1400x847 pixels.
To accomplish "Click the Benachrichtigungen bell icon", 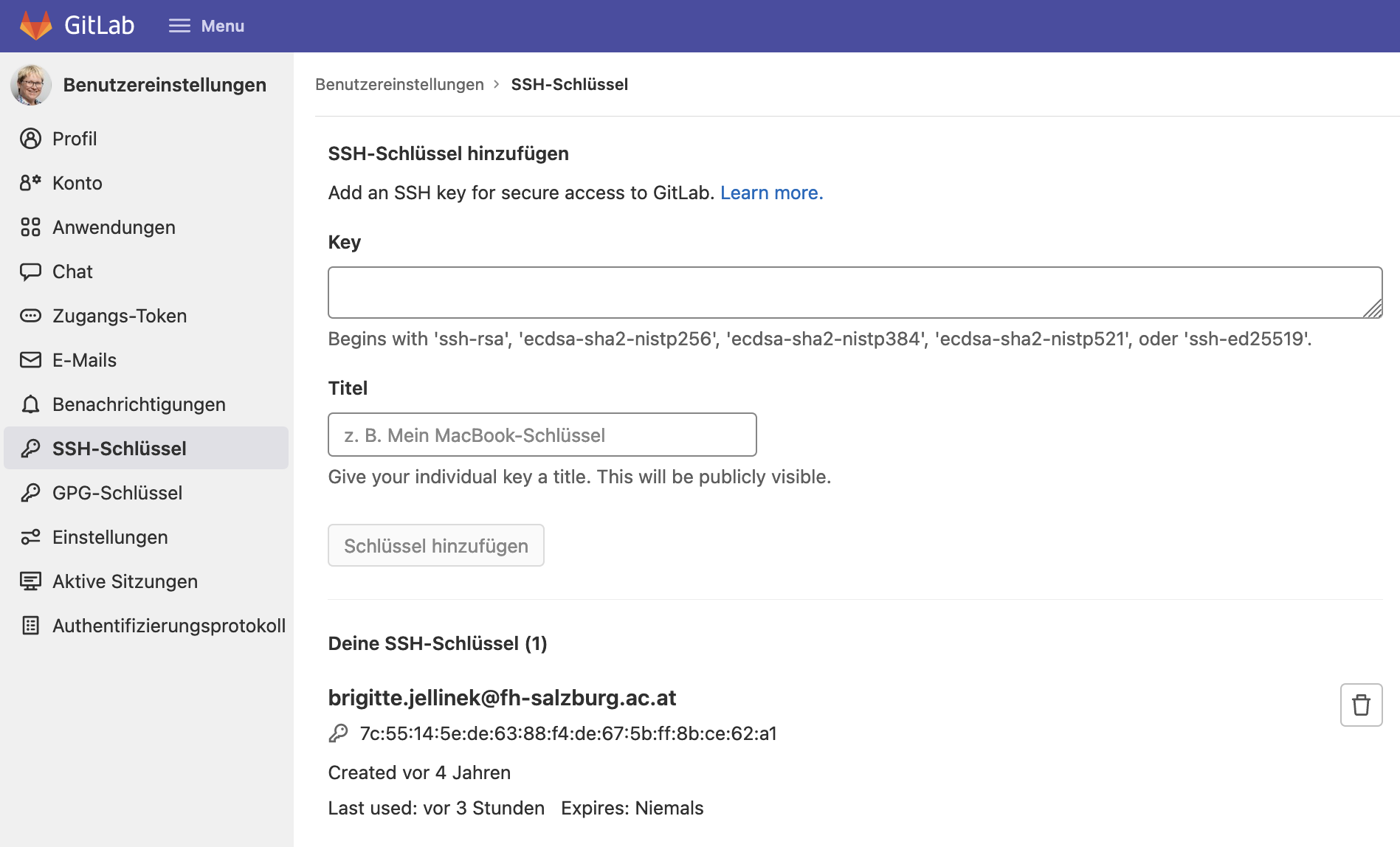I will pyautogui.click(x=30, y=404).
